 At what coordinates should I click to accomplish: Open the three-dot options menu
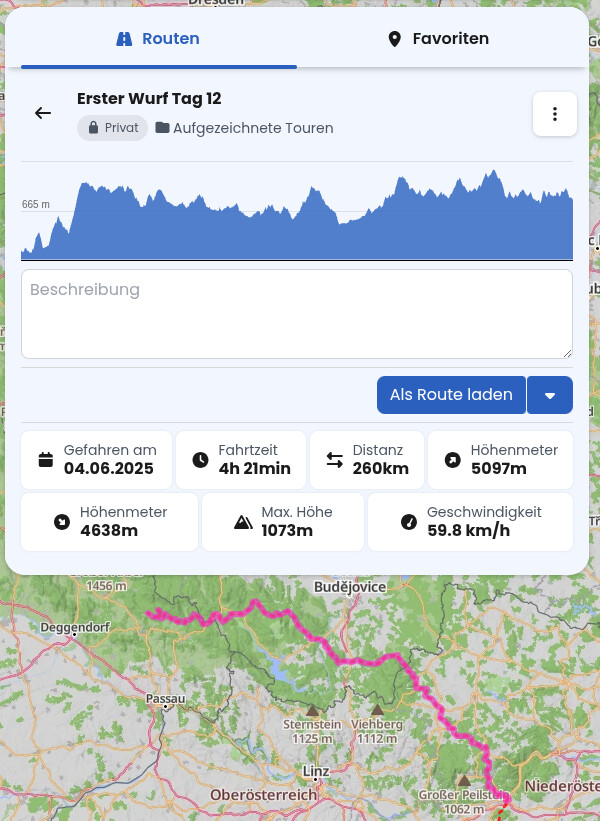(555, 114)
